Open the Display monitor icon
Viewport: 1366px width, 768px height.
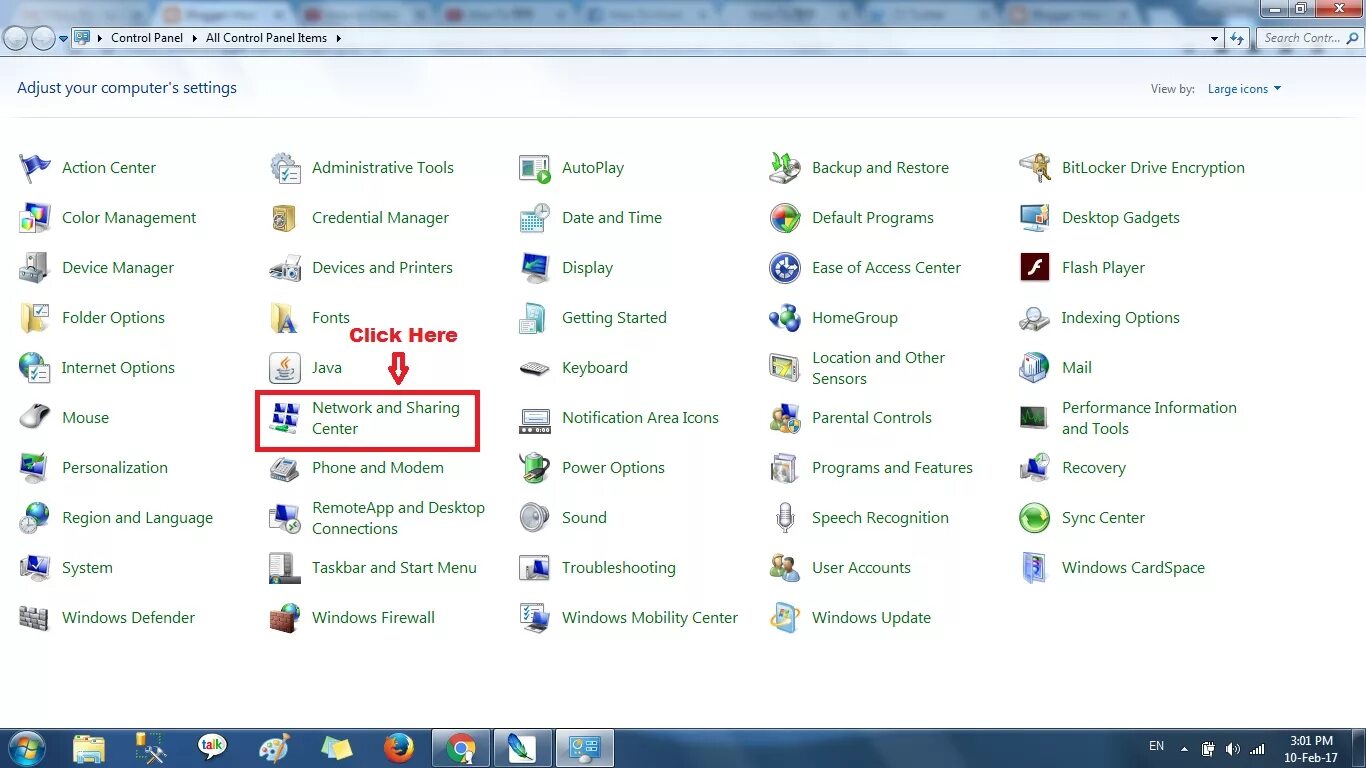pyautogui.click(x=535, y=268)
